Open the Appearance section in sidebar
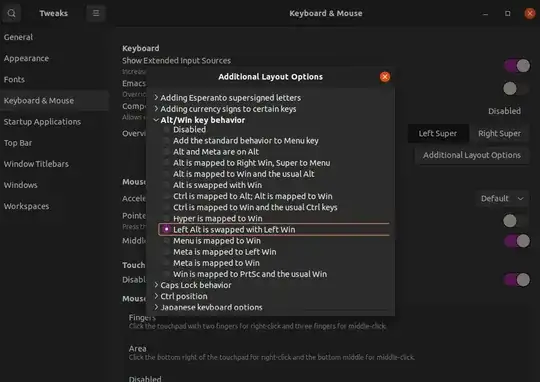540x382 pixels. 26,59
